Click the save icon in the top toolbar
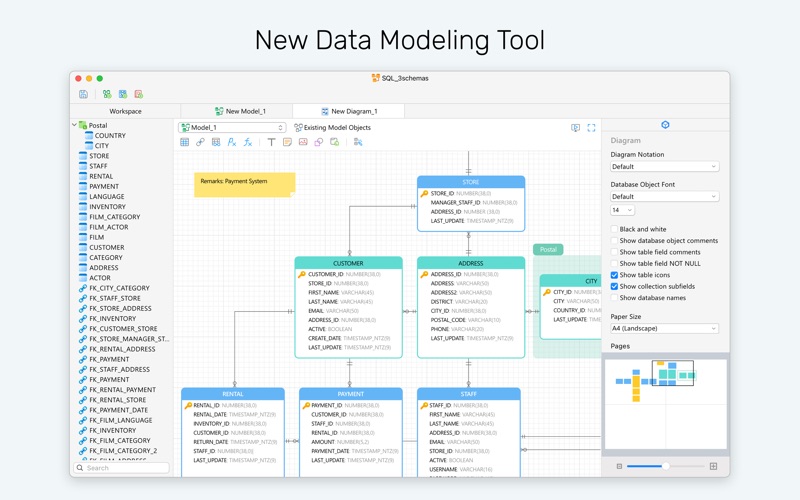Viewport: 800px width, 500px height. (83, 94)
